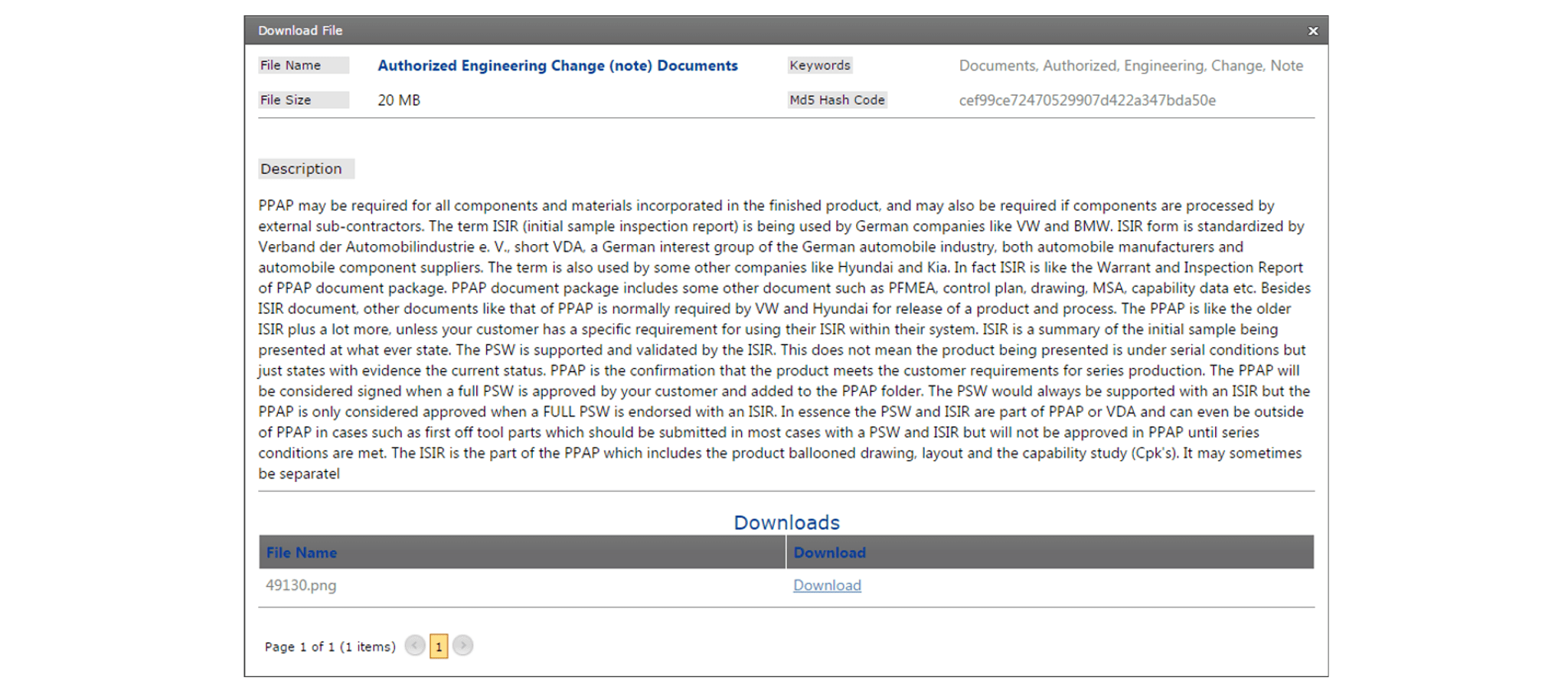1568x694 pixels.
Task: Select the 49130.png file name cell
Action: [301, 585]
